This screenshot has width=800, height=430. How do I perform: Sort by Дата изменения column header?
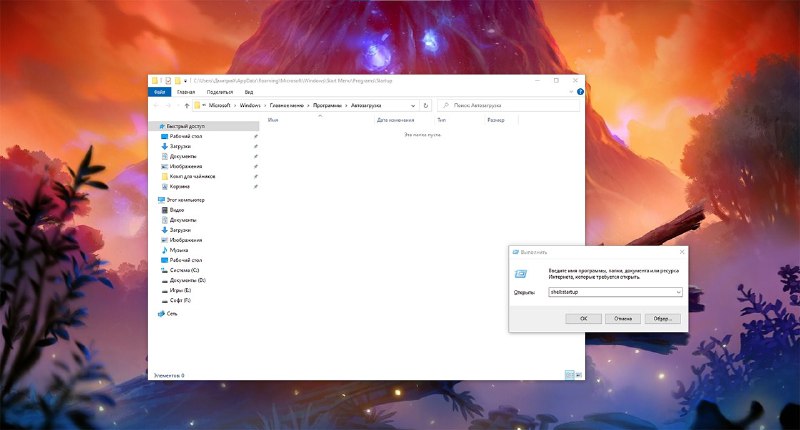point(395,120)
